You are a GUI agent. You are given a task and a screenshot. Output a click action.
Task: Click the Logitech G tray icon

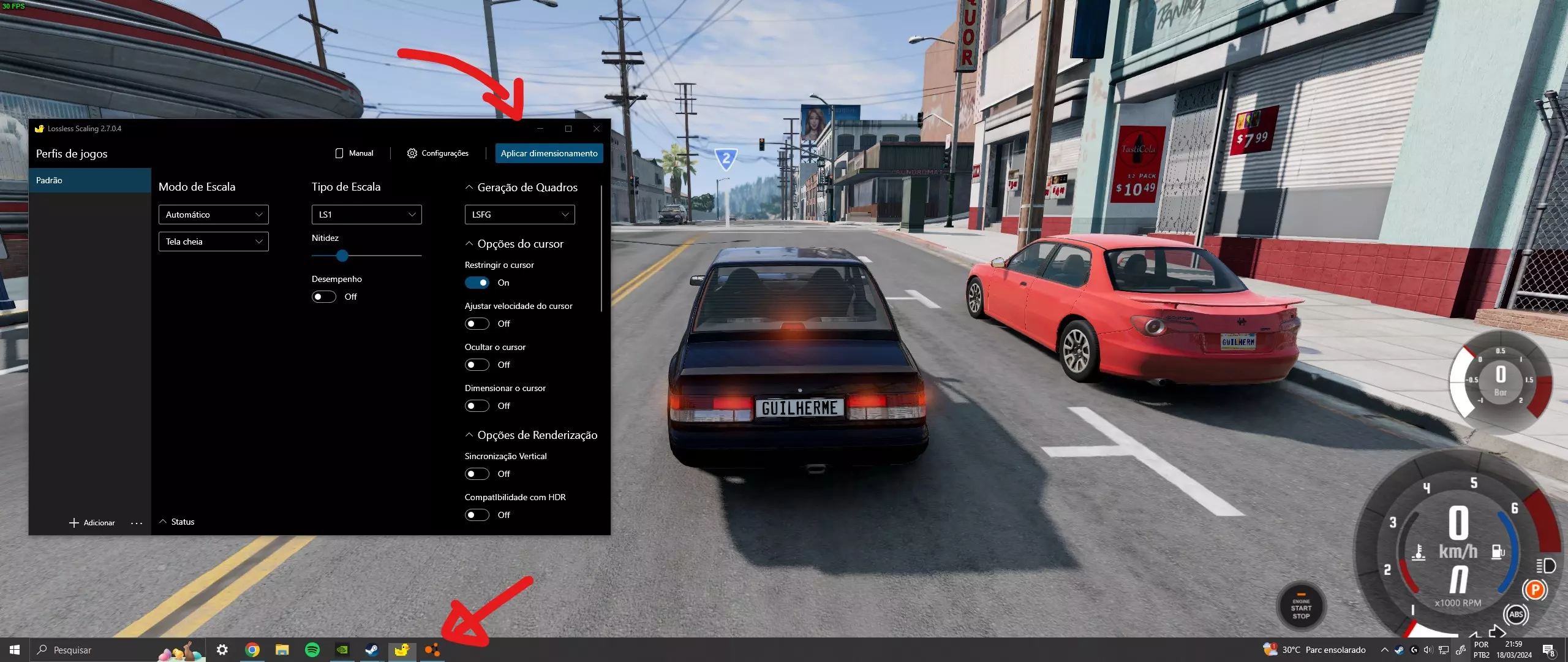coord(1414,650)
